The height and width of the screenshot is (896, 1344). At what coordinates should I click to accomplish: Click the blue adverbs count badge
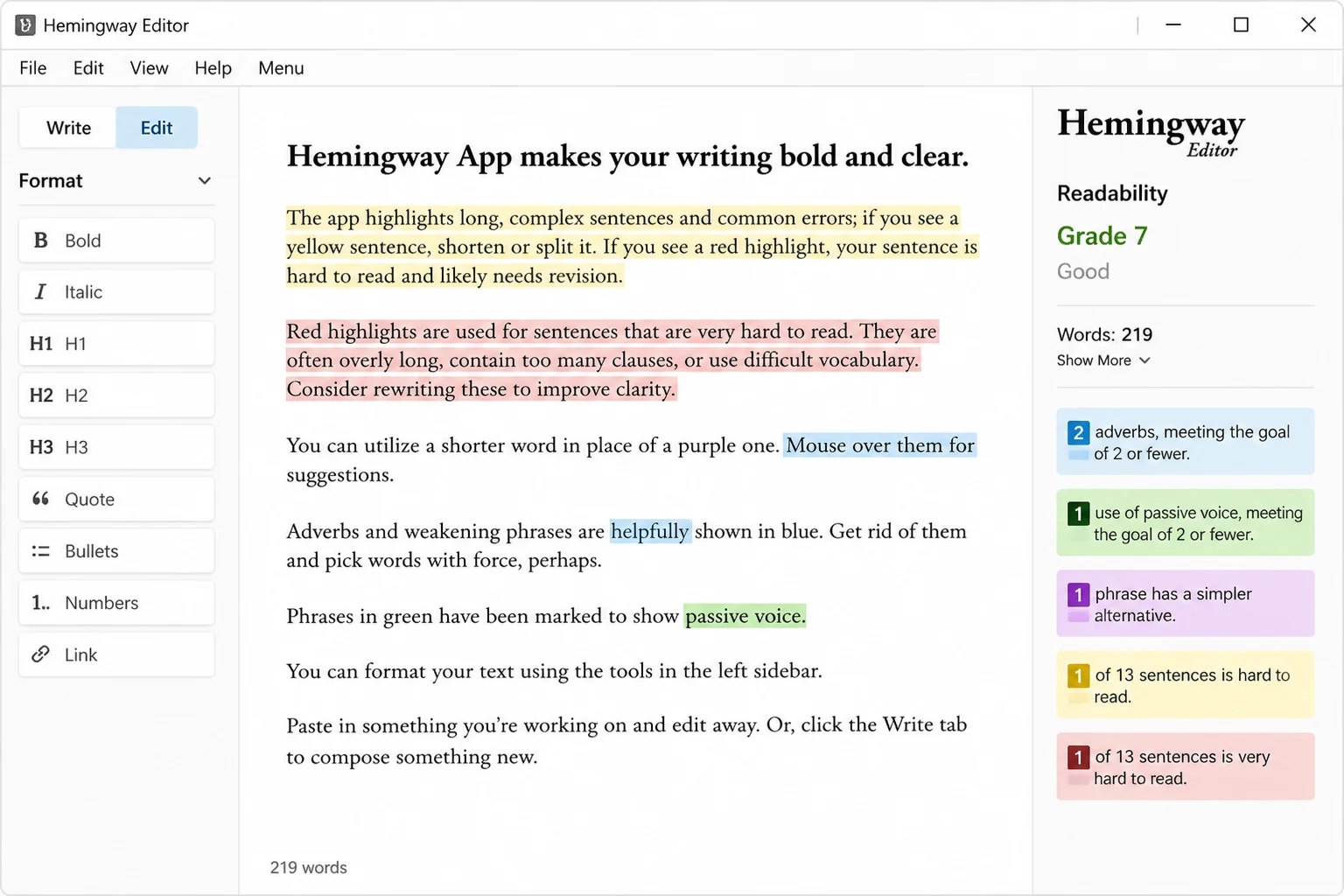click(x=1078, y=432)
